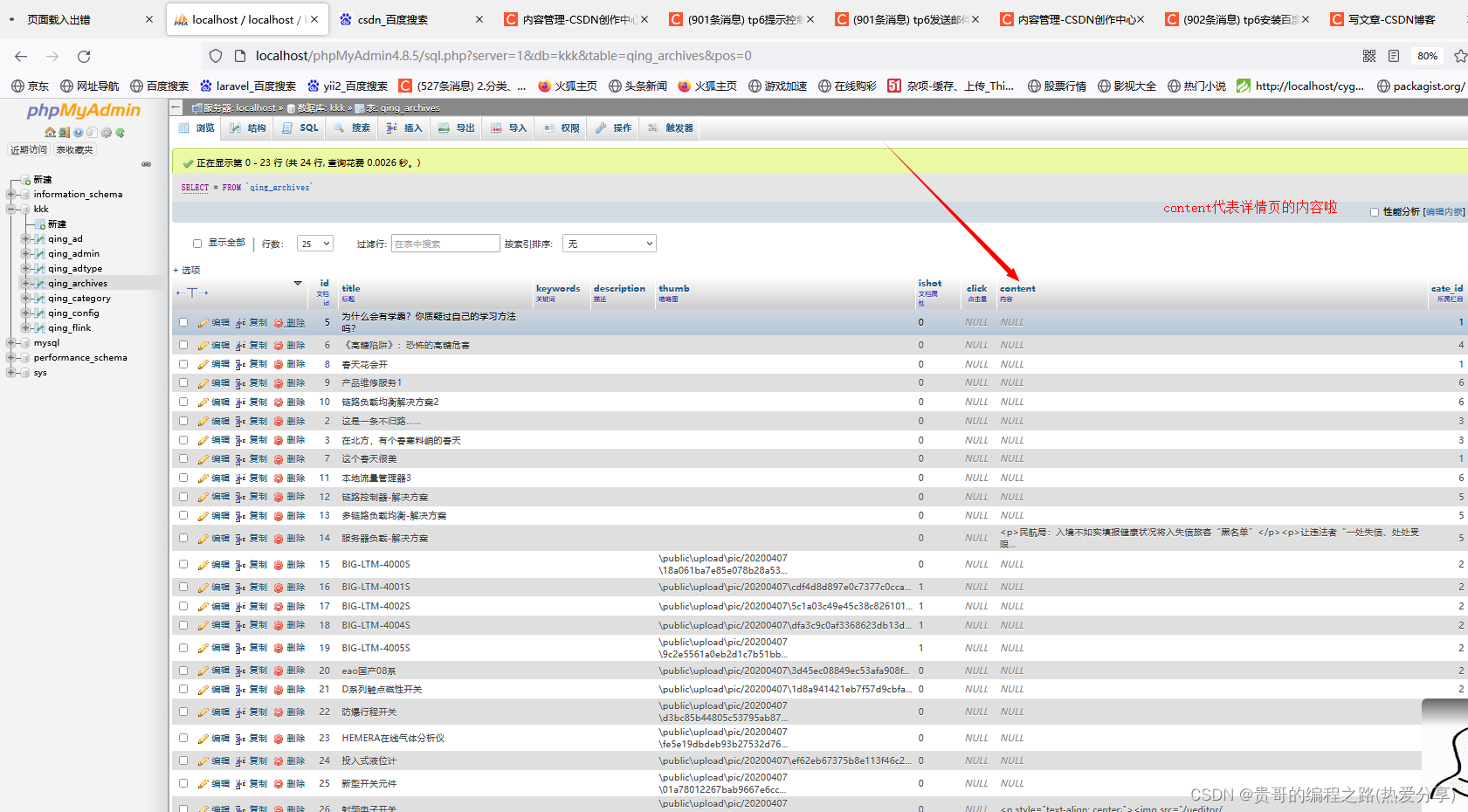Viewport: 1468px width, 812px height.
Task: Click 新建 new table under kkk
Action: point(57,224)
